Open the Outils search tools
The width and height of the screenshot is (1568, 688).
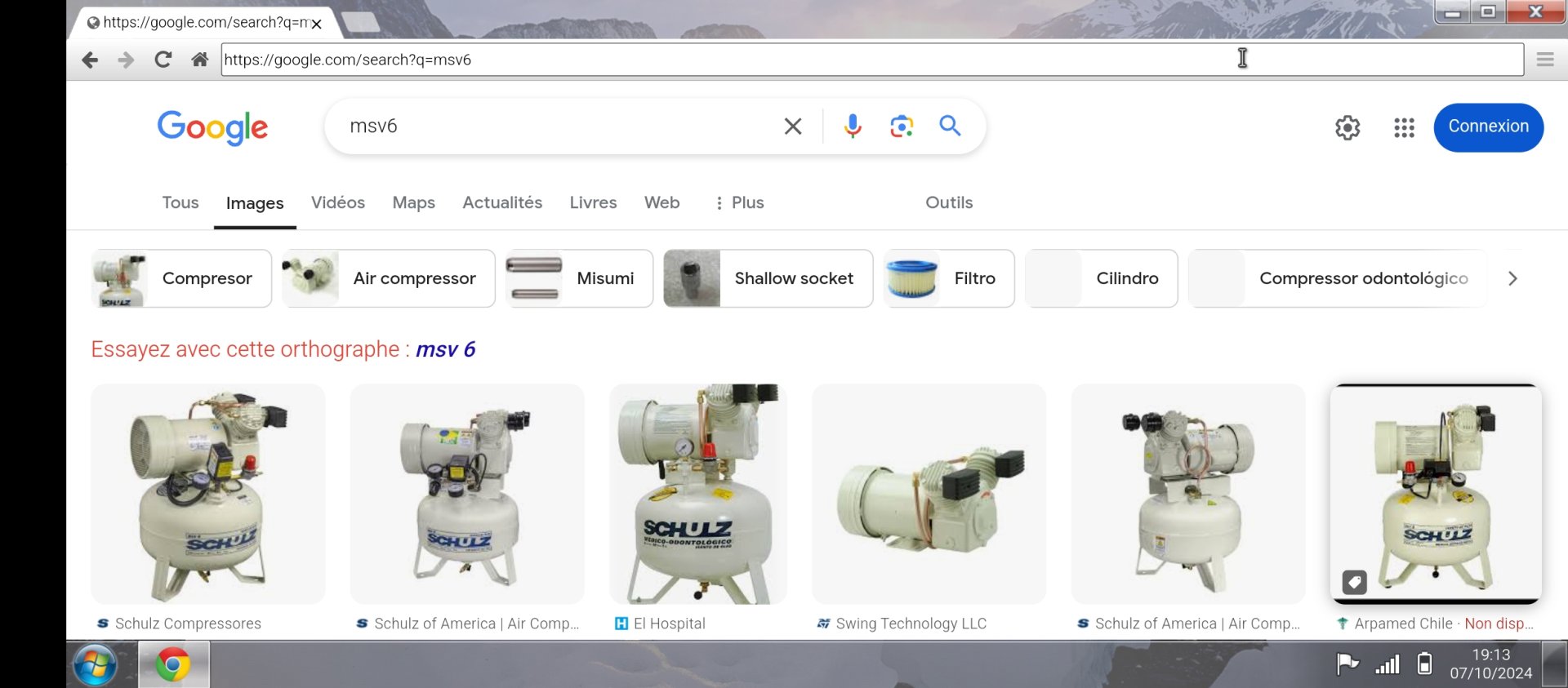click(949, 202)
